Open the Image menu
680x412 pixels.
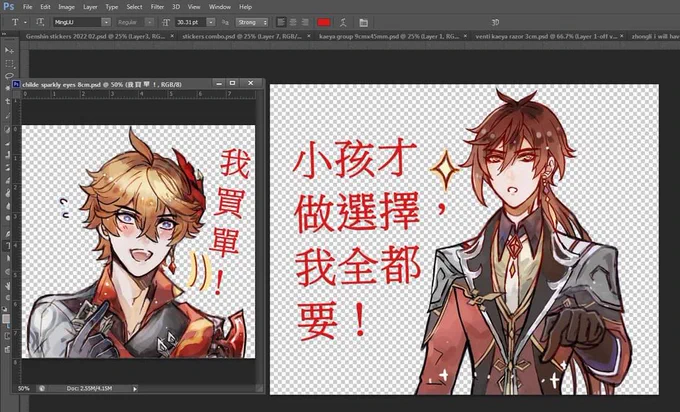pyautogui.click(x=66, y=7)
